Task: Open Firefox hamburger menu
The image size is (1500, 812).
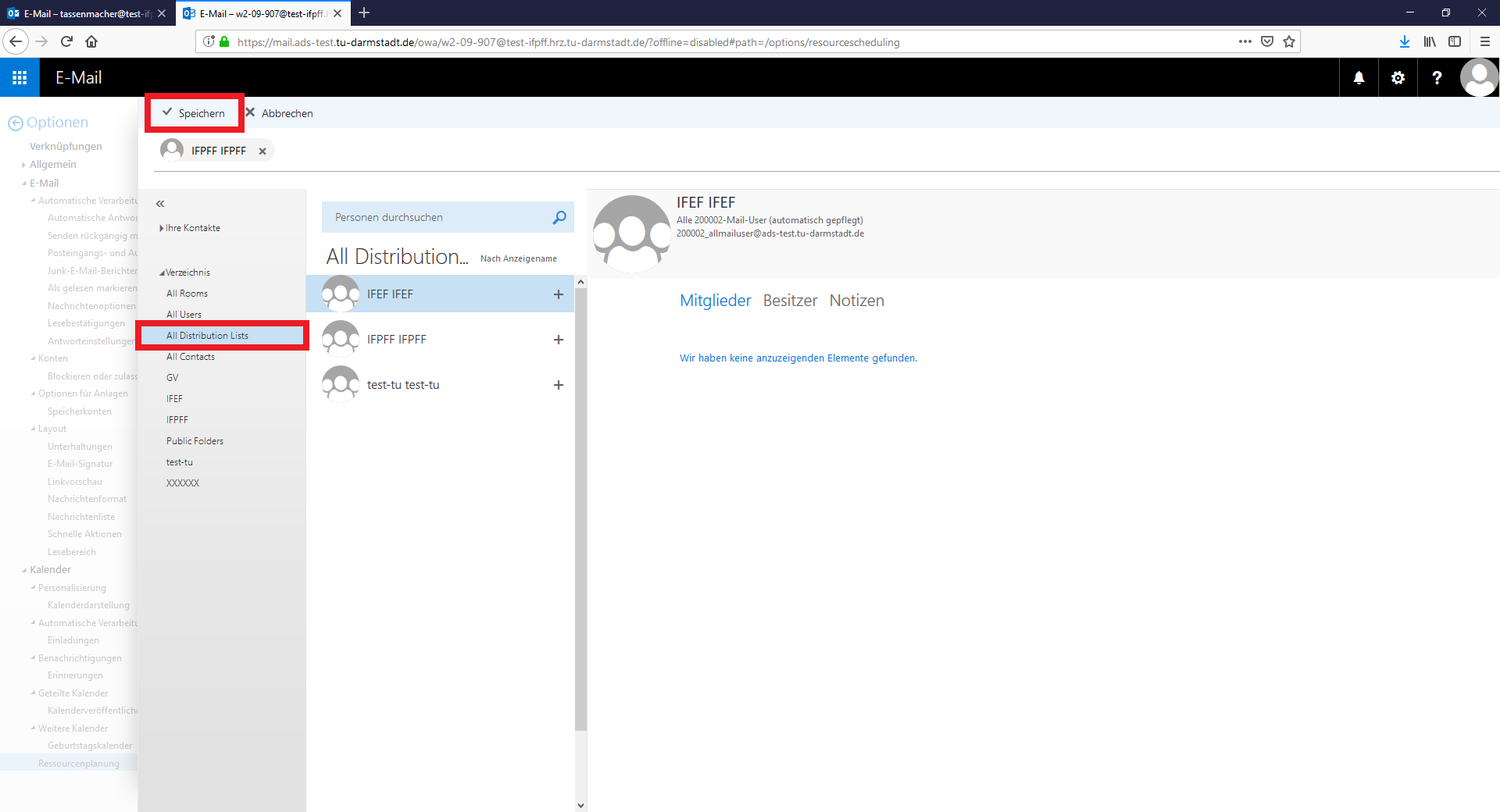Action: pyautogui.click(x=1485, y=41)
